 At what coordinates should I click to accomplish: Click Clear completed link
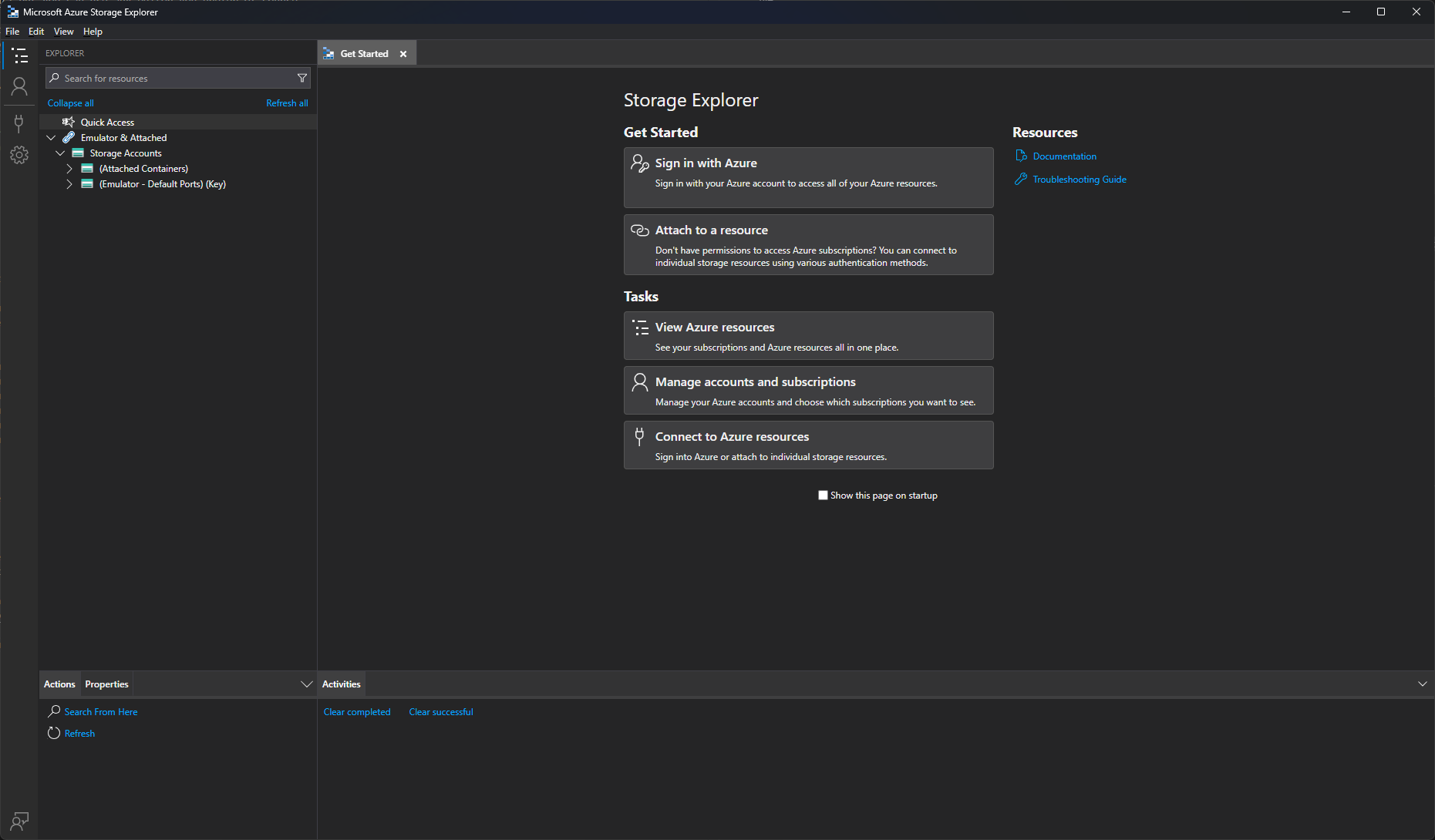pos(357,712)
